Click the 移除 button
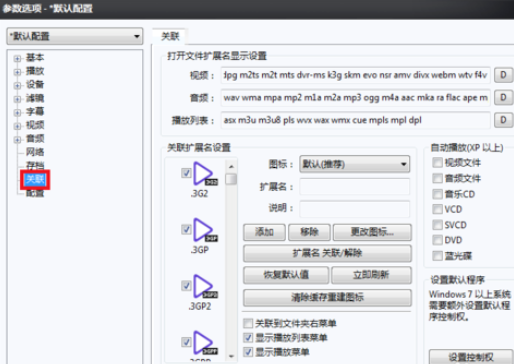This screenshot has width=514, height=364. [x=309, y=232]
